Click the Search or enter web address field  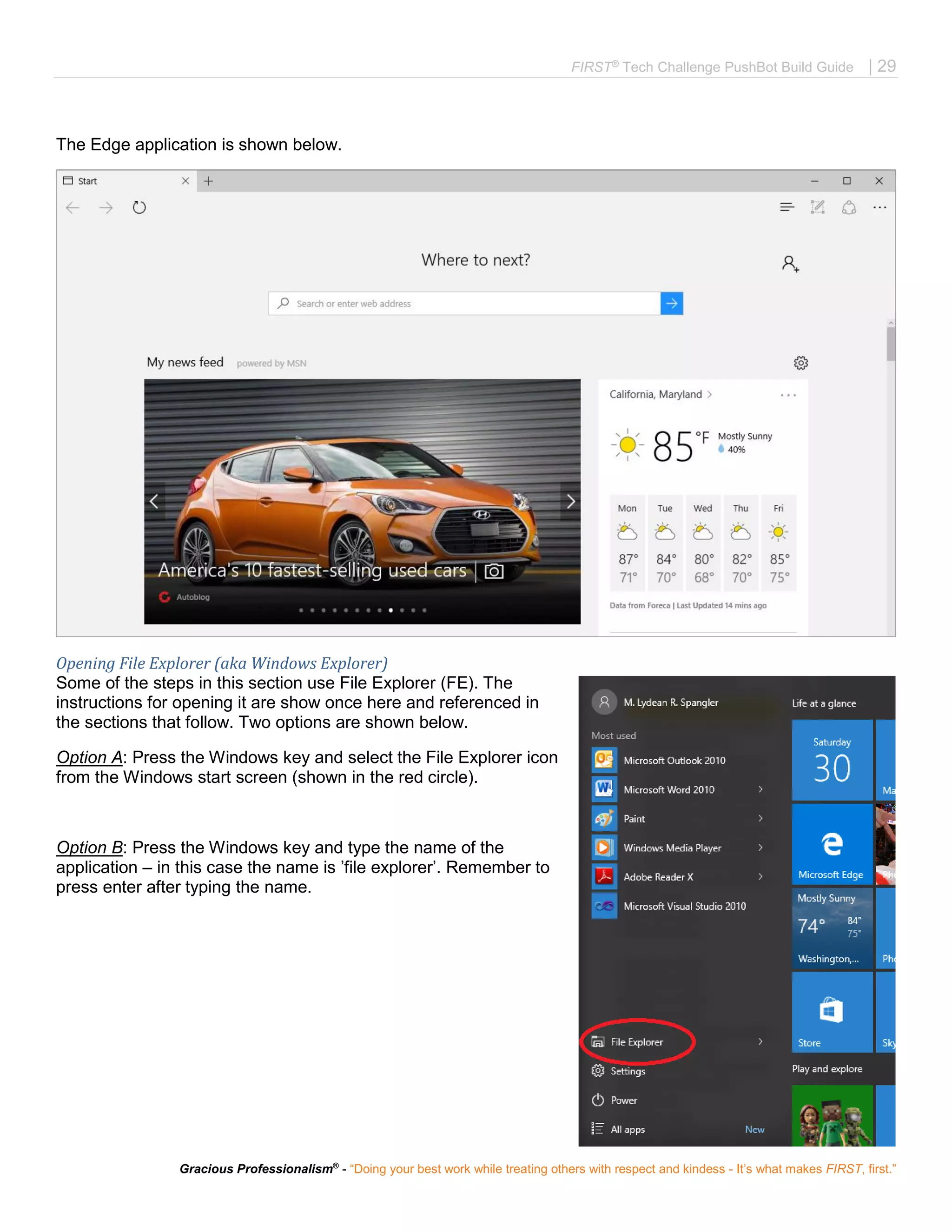point(464,304)
